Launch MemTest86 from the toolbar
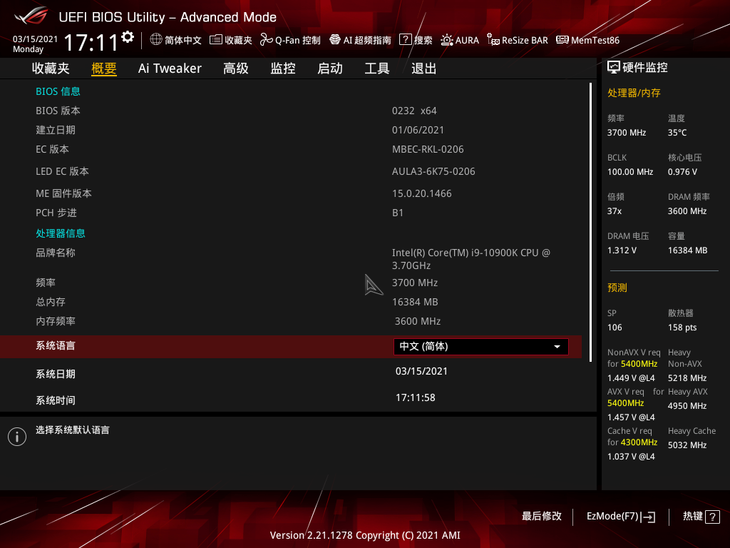 pos(588,40)
